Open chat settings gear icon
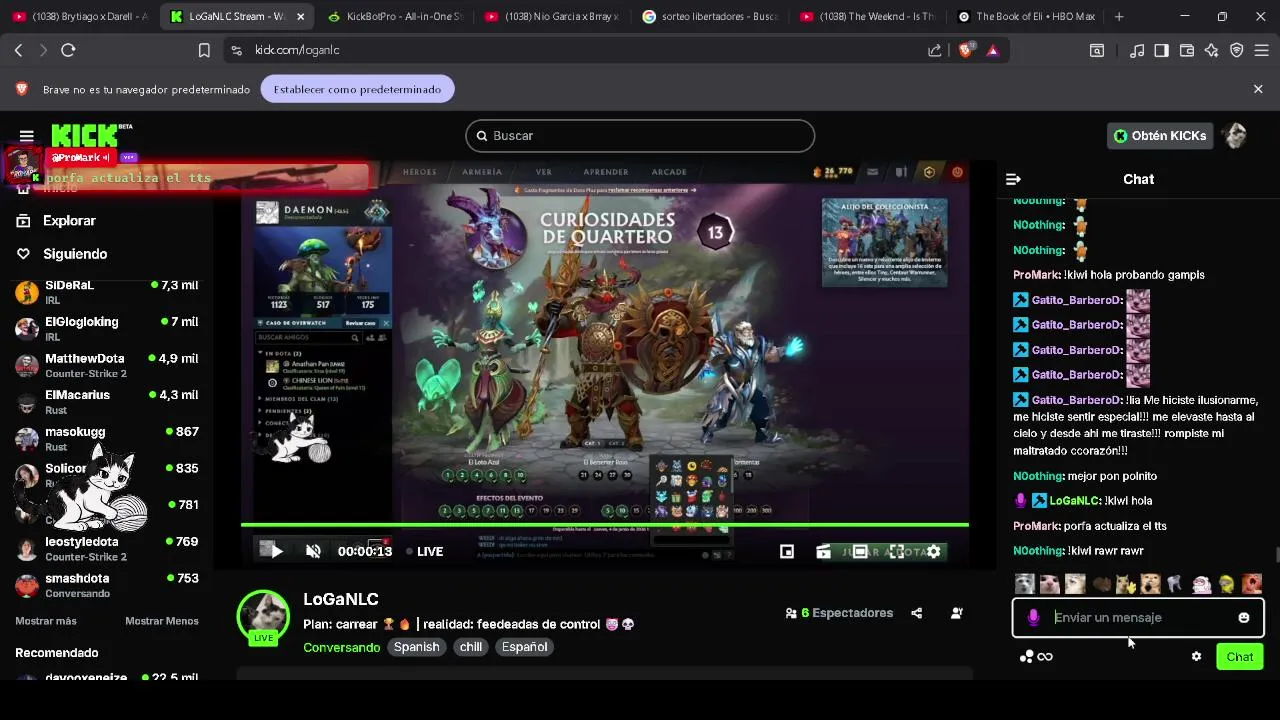1280x720 pixels. tap(1196, 657)
